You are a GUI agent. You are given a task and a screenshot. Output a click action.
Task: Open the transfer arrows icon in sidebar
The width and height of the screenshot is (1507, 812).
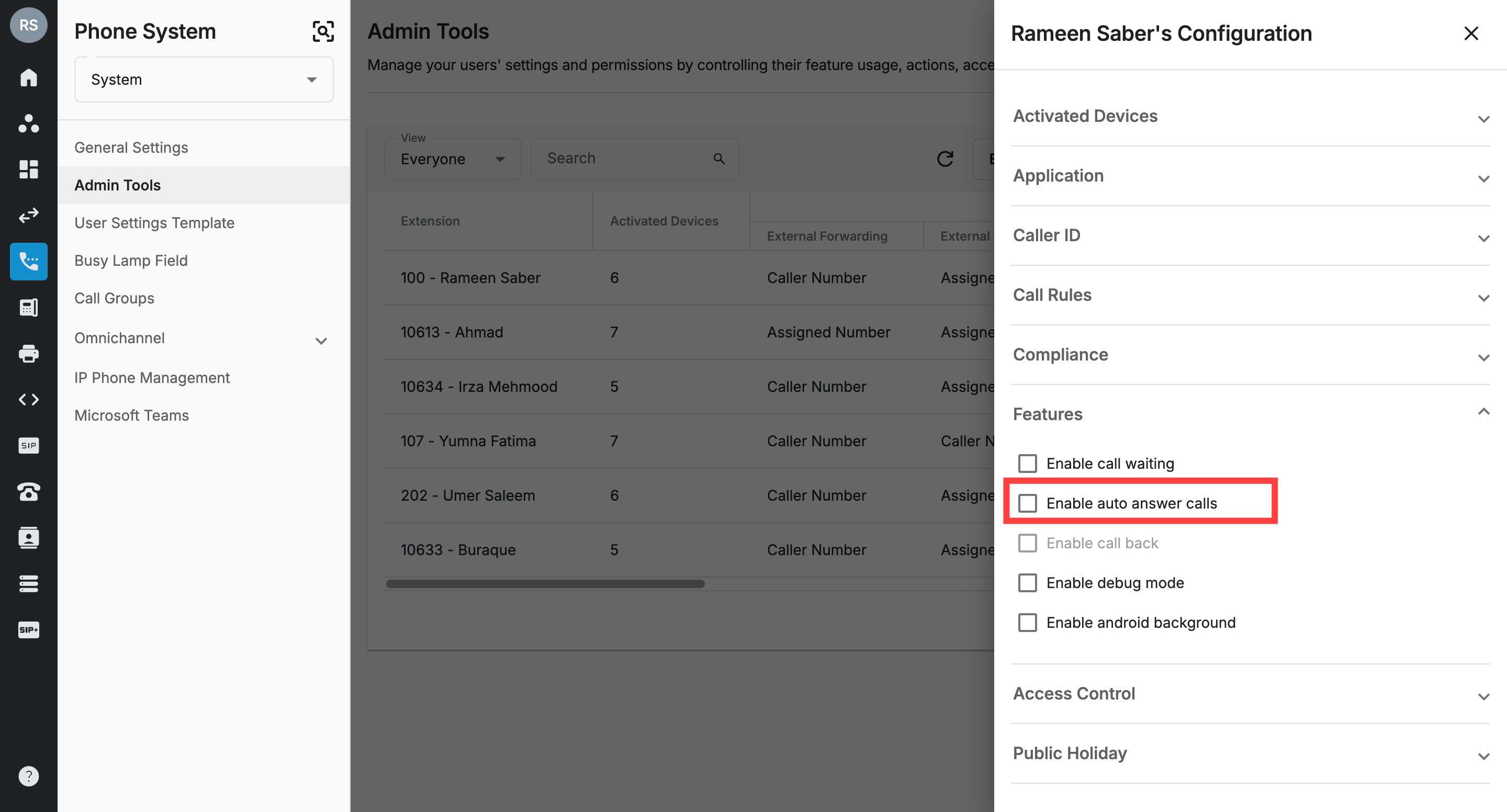click(x=29, y=215)
